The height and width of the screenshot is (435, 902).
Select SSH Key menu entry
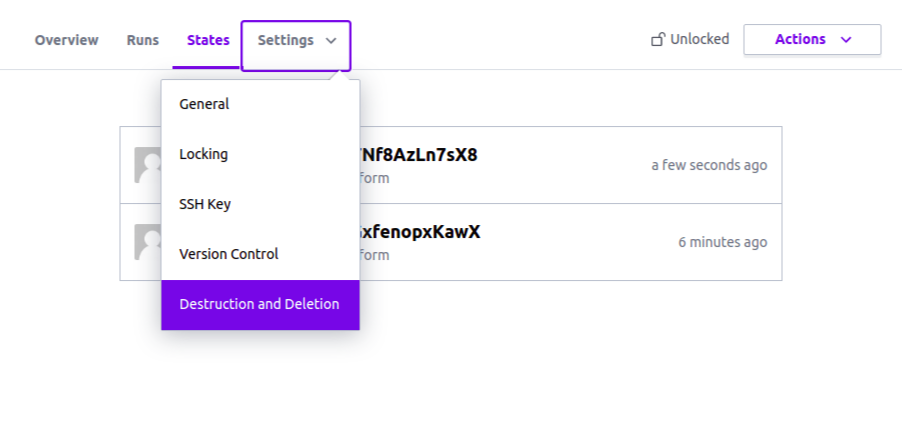pos(261,204)
